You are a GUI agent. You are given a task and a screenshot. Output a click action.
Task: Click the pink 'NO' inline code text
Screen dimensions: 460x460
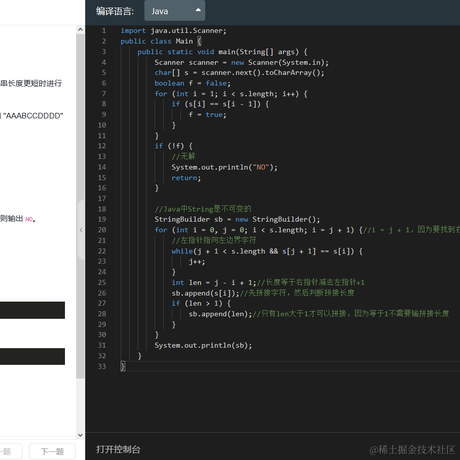[29, 219]
